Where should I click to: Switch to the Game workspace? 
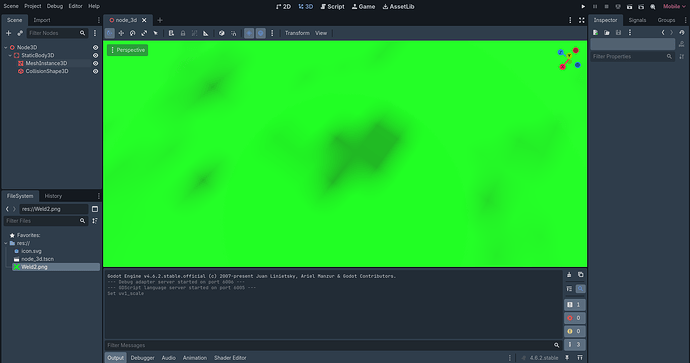[363, 7]
